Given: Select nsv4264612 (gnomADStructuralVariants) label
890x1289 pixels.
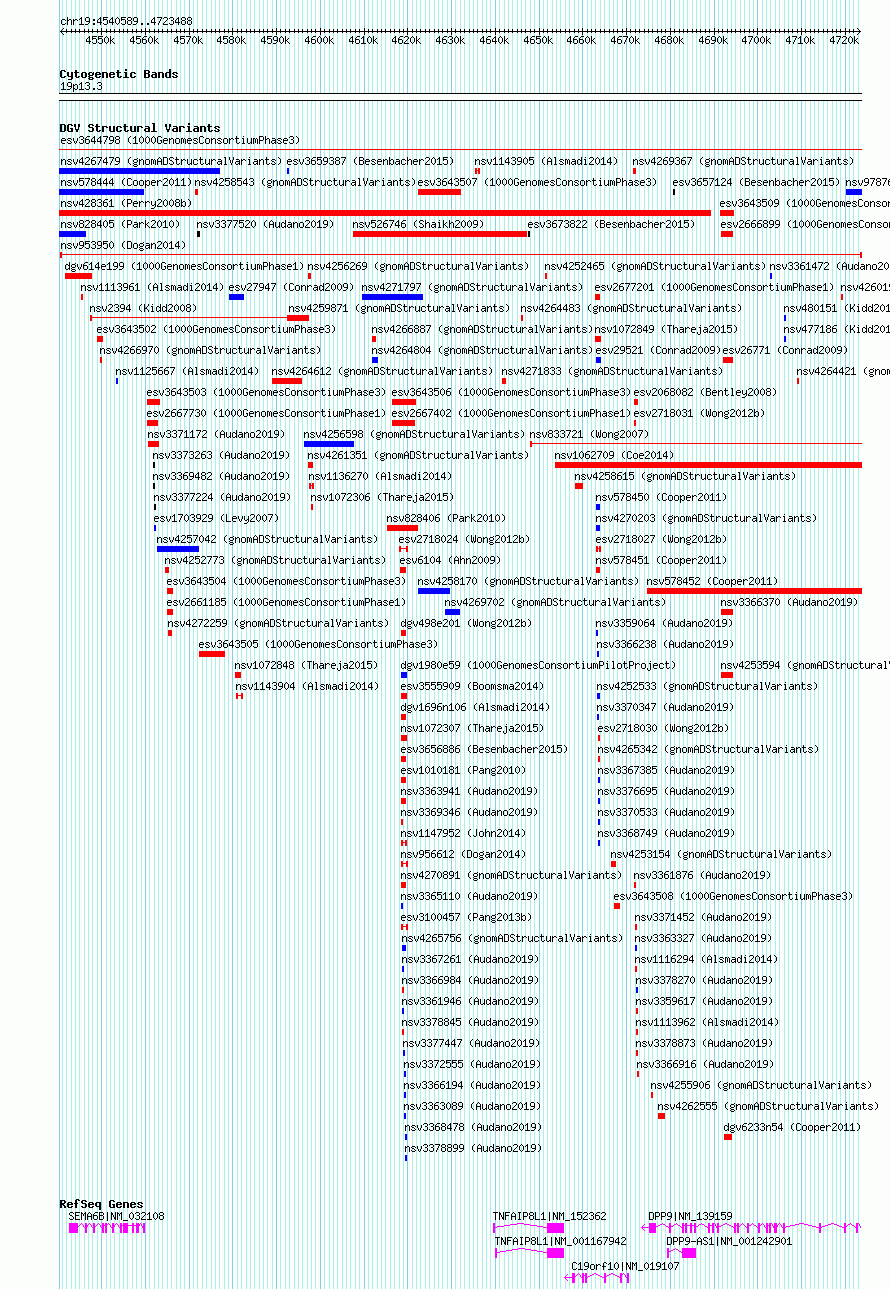Looking at the screenshot, I should (382, 371).
